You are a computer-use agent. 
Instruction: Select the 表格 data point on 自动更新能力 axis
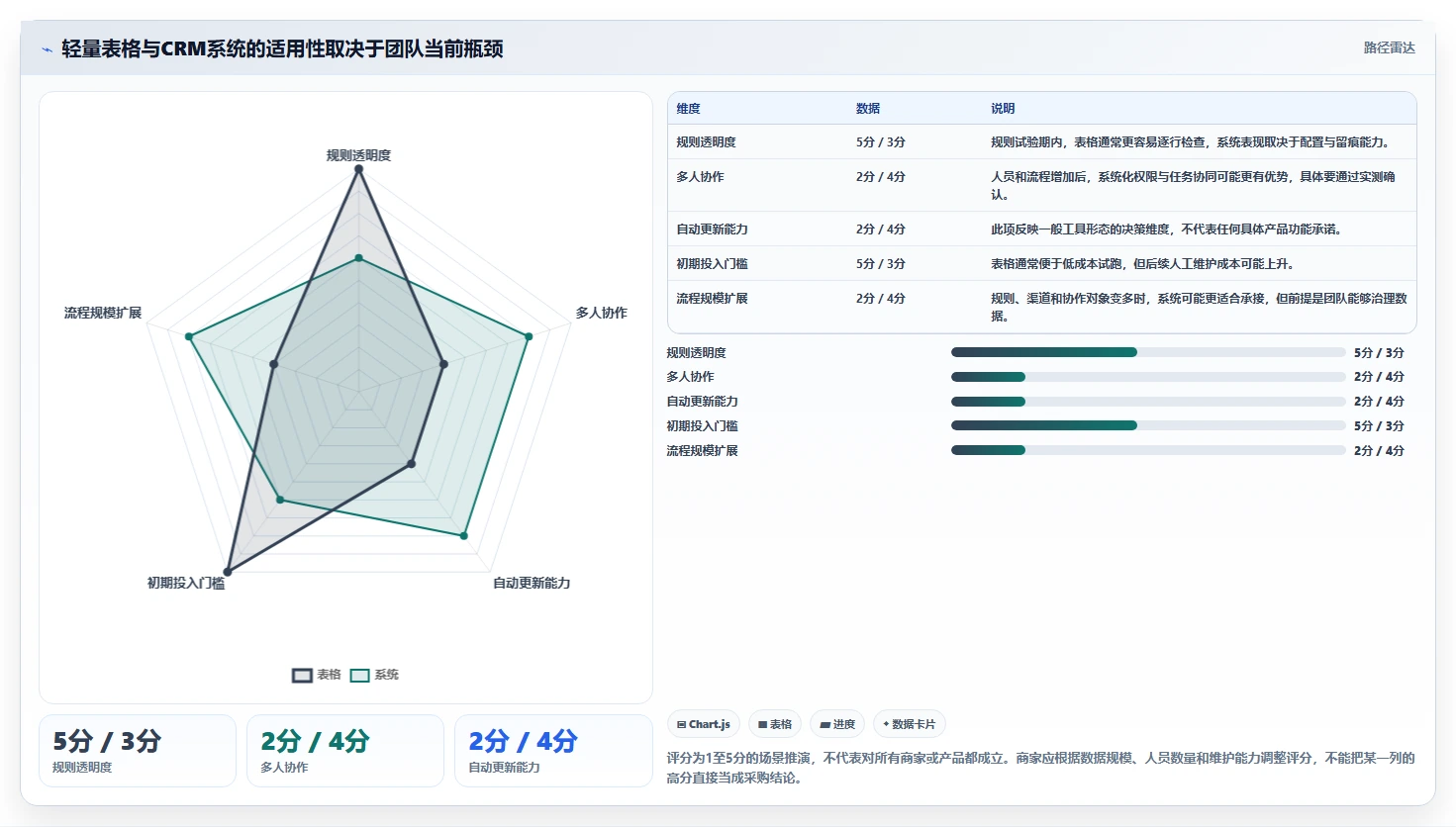[412, 464]
